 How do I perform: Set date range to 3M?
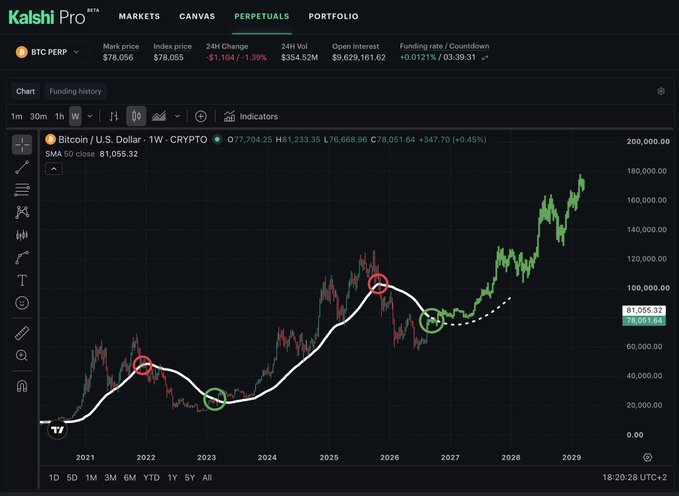tap(110, 477)
